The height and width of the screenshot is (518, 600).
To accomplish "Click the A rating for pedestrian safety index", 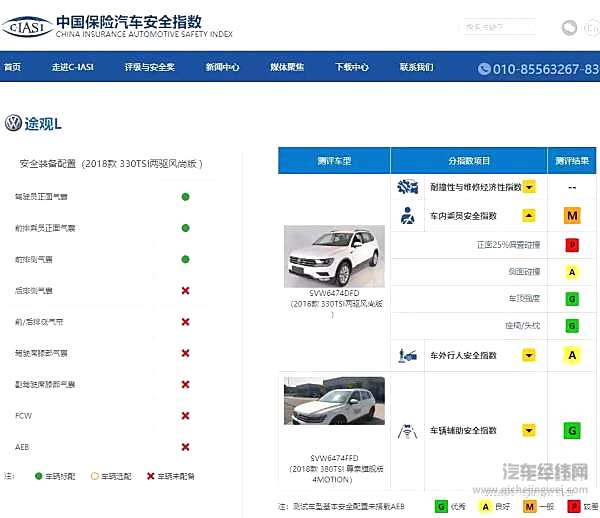I will [572, 355].
